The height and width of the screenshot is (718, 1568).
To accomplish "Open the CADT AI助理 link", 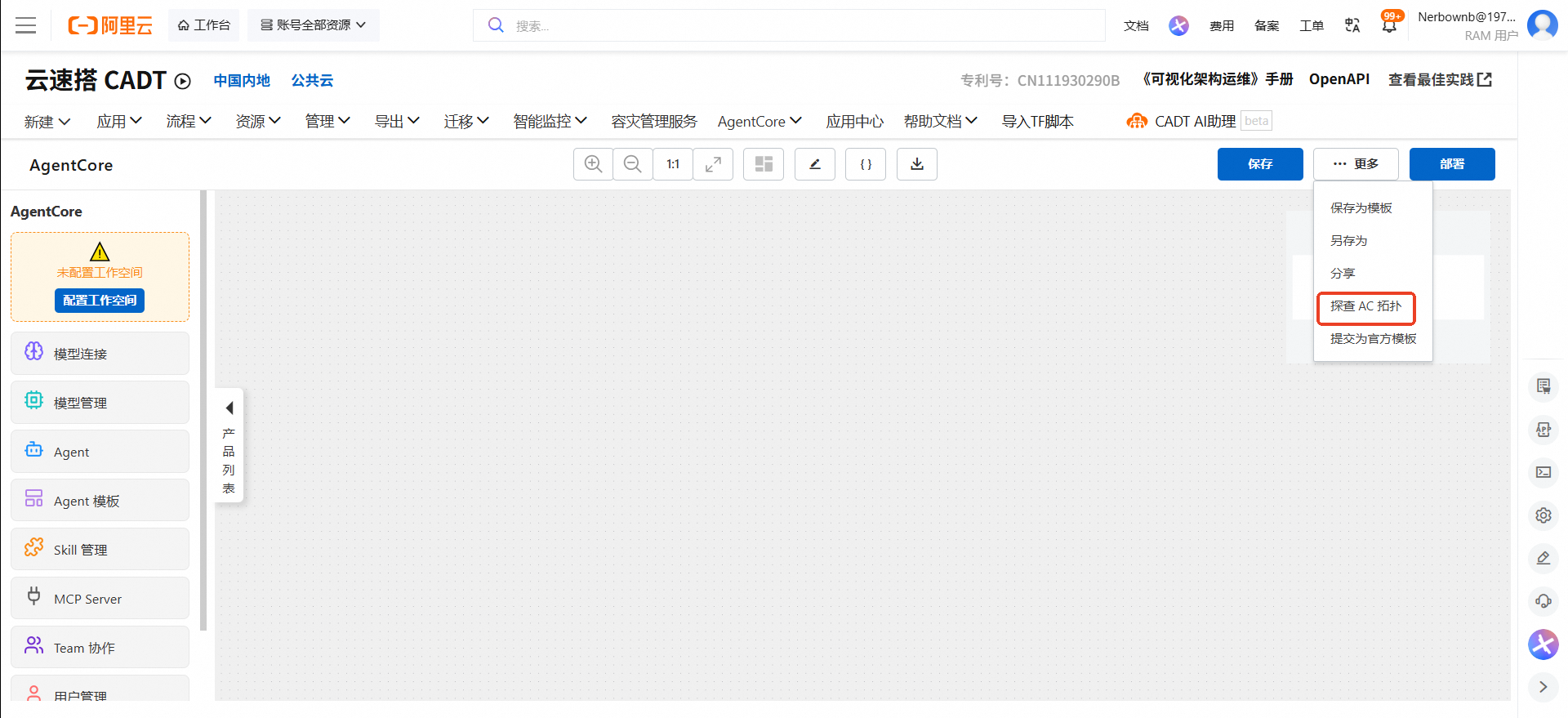I will [x=1182, y=122].
